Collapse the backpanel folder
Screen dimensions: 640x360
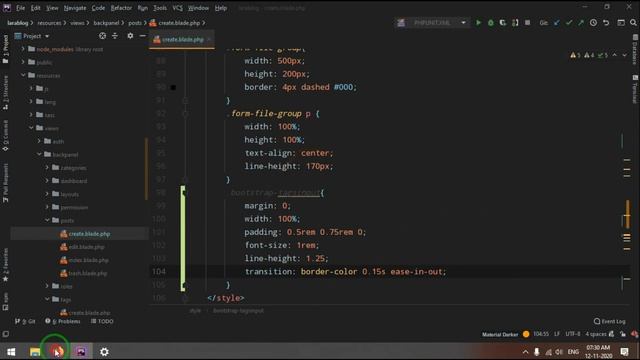pyautogui.click(x=39, y=154)
